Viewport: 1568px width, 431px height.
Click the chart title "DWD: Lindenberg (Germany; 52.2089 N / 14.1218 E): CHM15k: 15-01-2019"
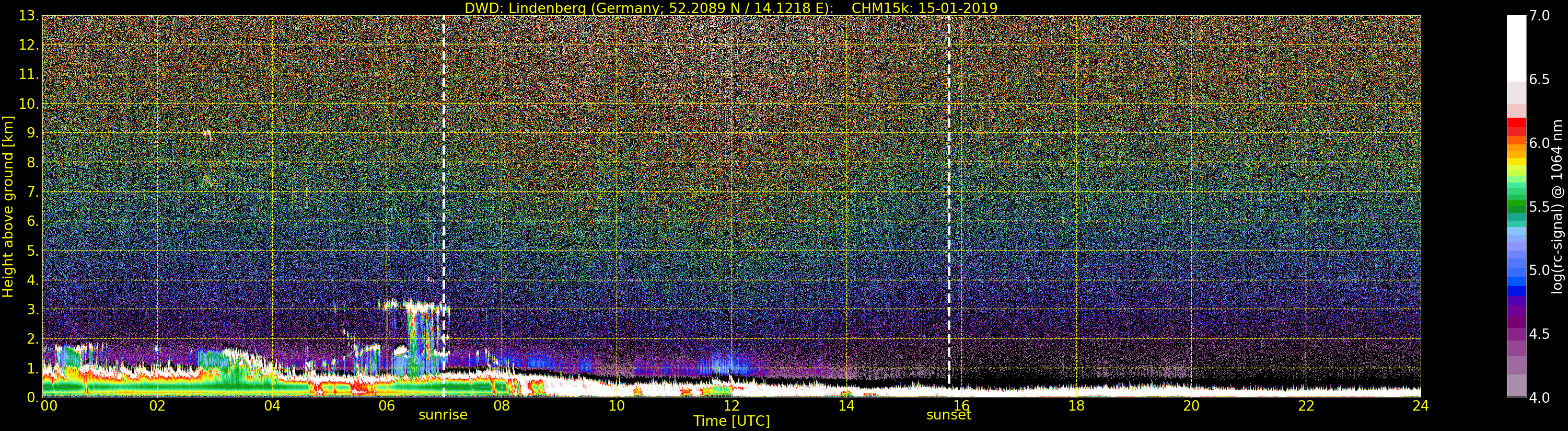[731, 8]
